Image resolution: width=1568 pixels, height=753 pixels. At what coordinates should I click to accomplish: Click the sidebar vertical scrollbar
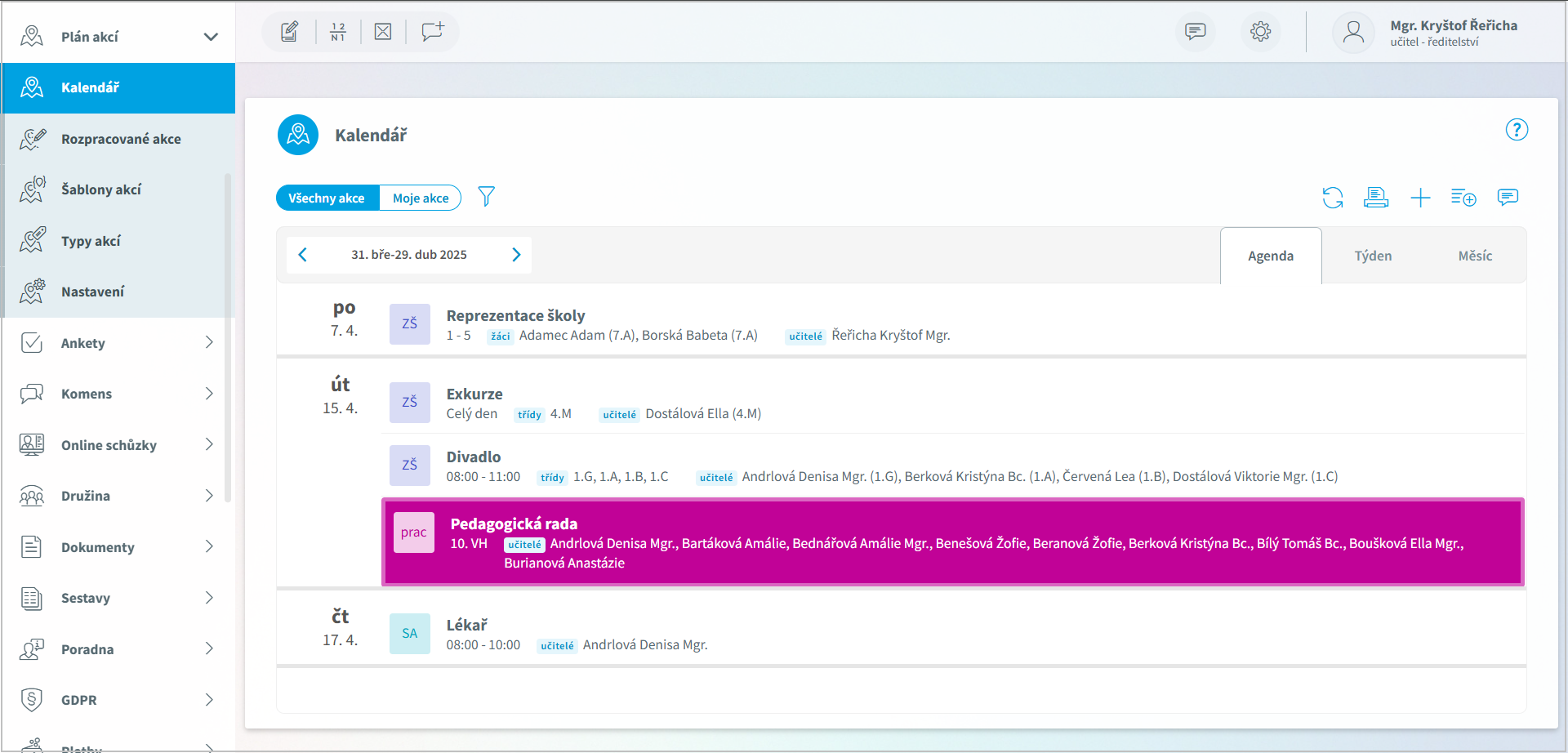[228, 337]
